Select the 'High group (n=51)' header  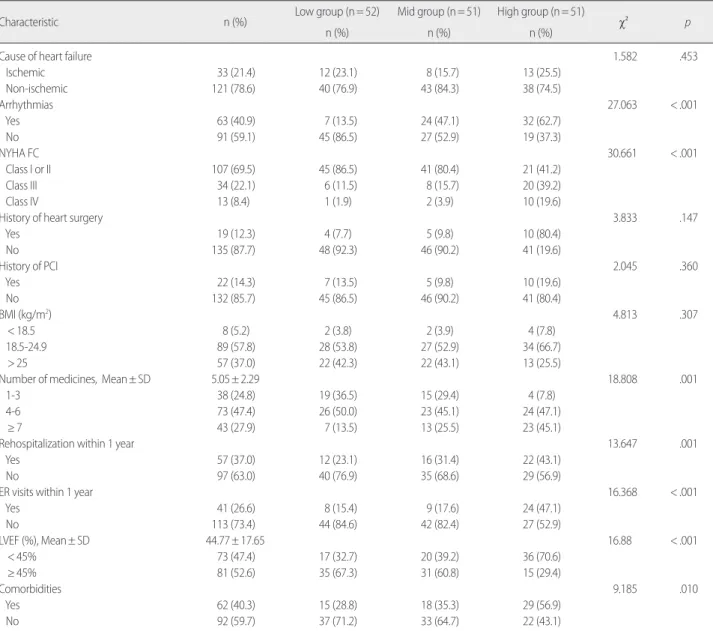tap(541, 12)
